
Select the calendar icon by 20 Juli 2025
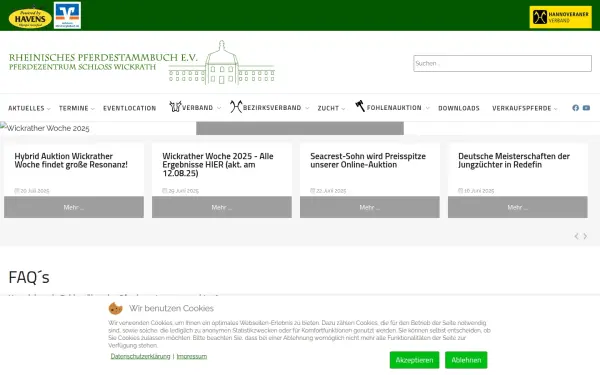[x=17, y=191]
